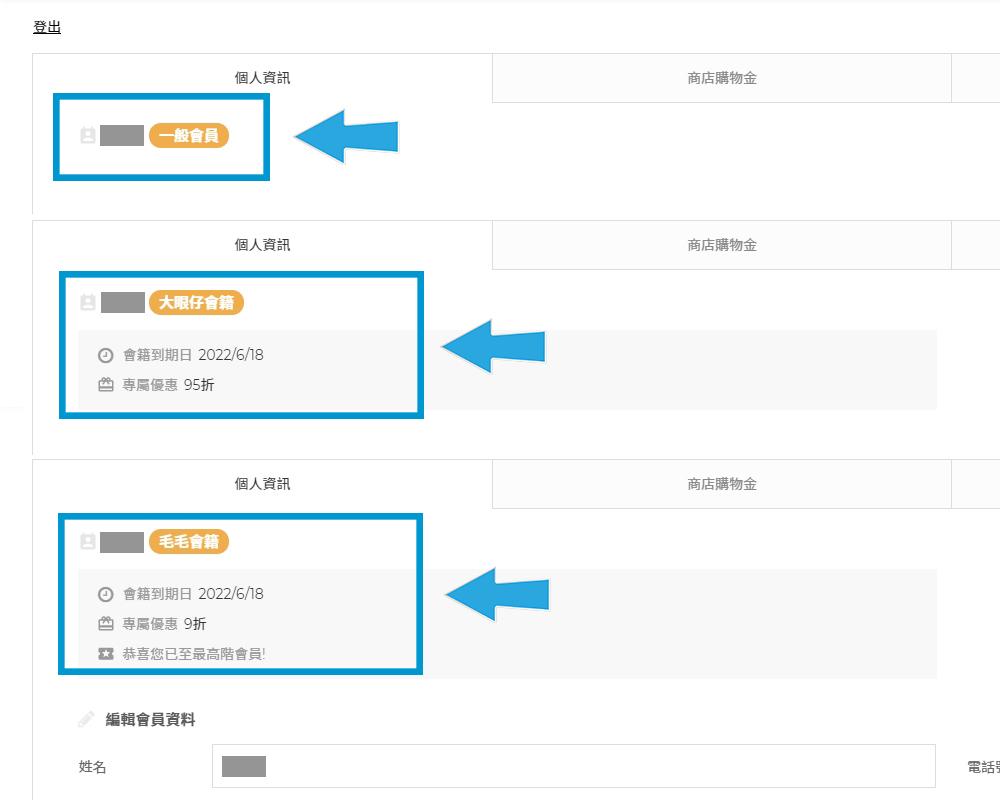Click the 大眼仔會籍 orange badge
Viewport: 1000px width, 800px height.
[x=196, y=302]
